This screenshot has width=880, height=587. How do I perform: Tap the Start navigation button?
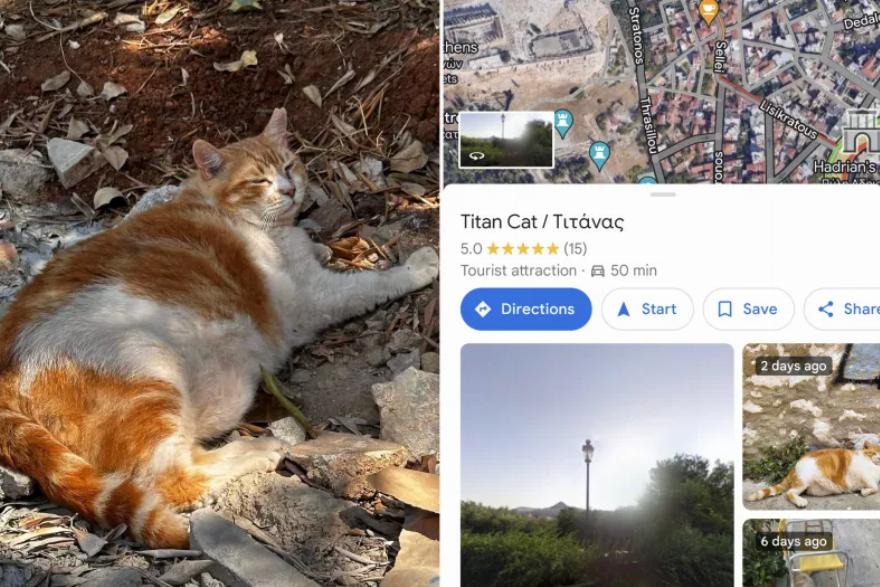point(648,309)
